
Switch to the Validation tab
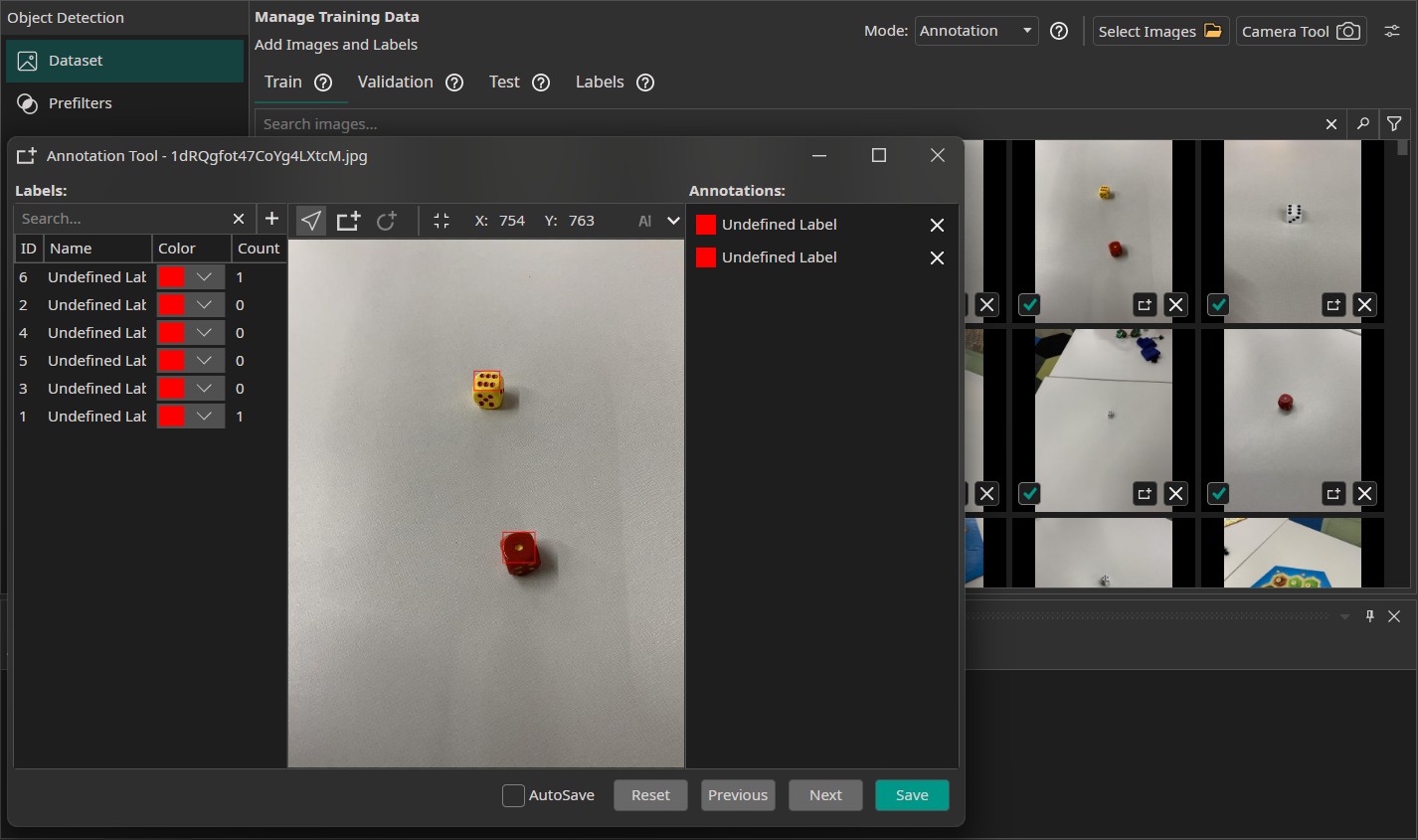click(395, 83)
